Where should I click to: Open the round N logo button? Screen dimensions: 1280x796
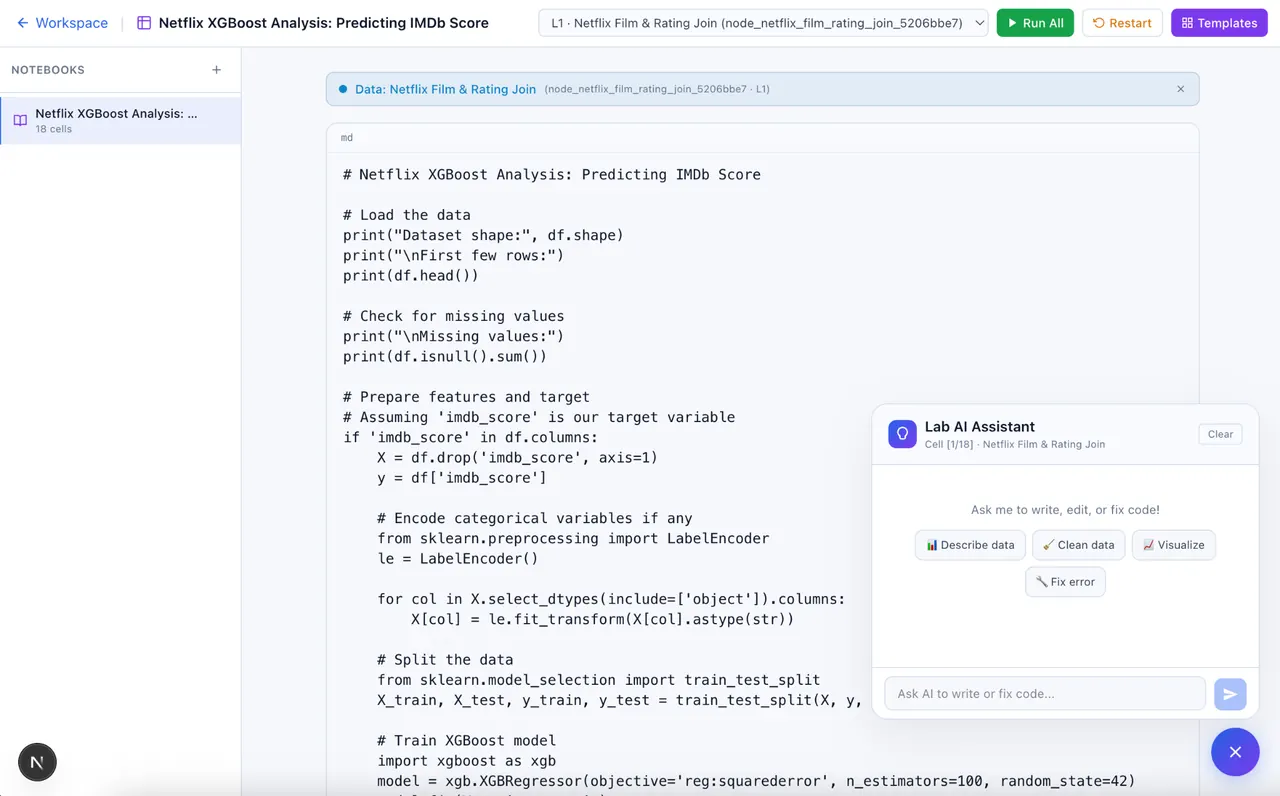[x=37, y=762]
